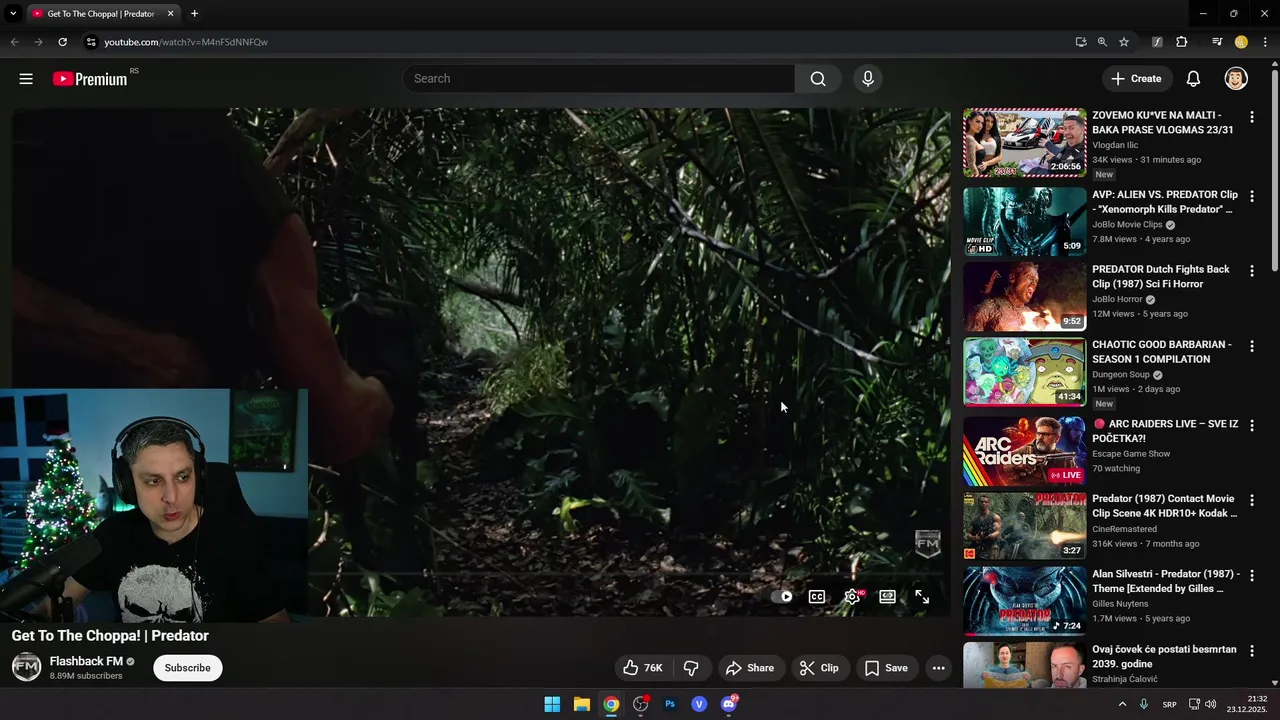Open Windows Start menu
Image resolution: width=1280 pixels, height=720 pixels.
pos(552,704)
